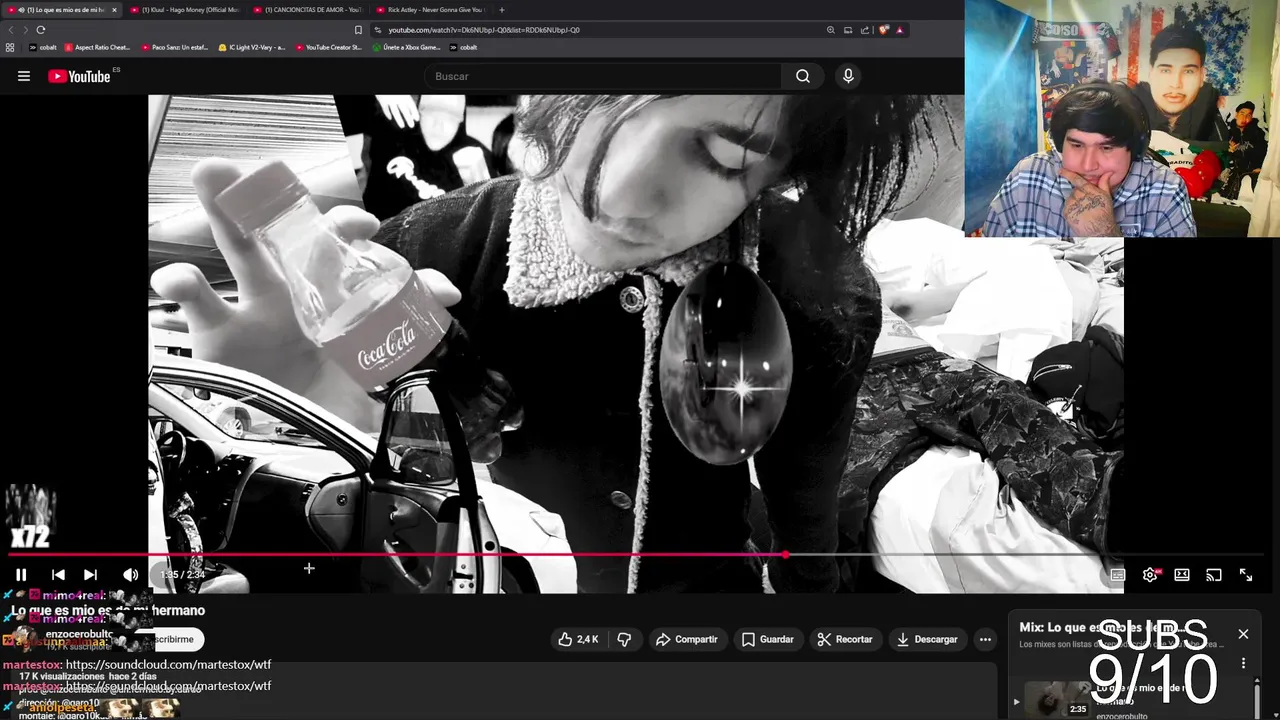Screen dimensions: 1280x720
Task: Skip to the previous video
Action: point(58,575)
